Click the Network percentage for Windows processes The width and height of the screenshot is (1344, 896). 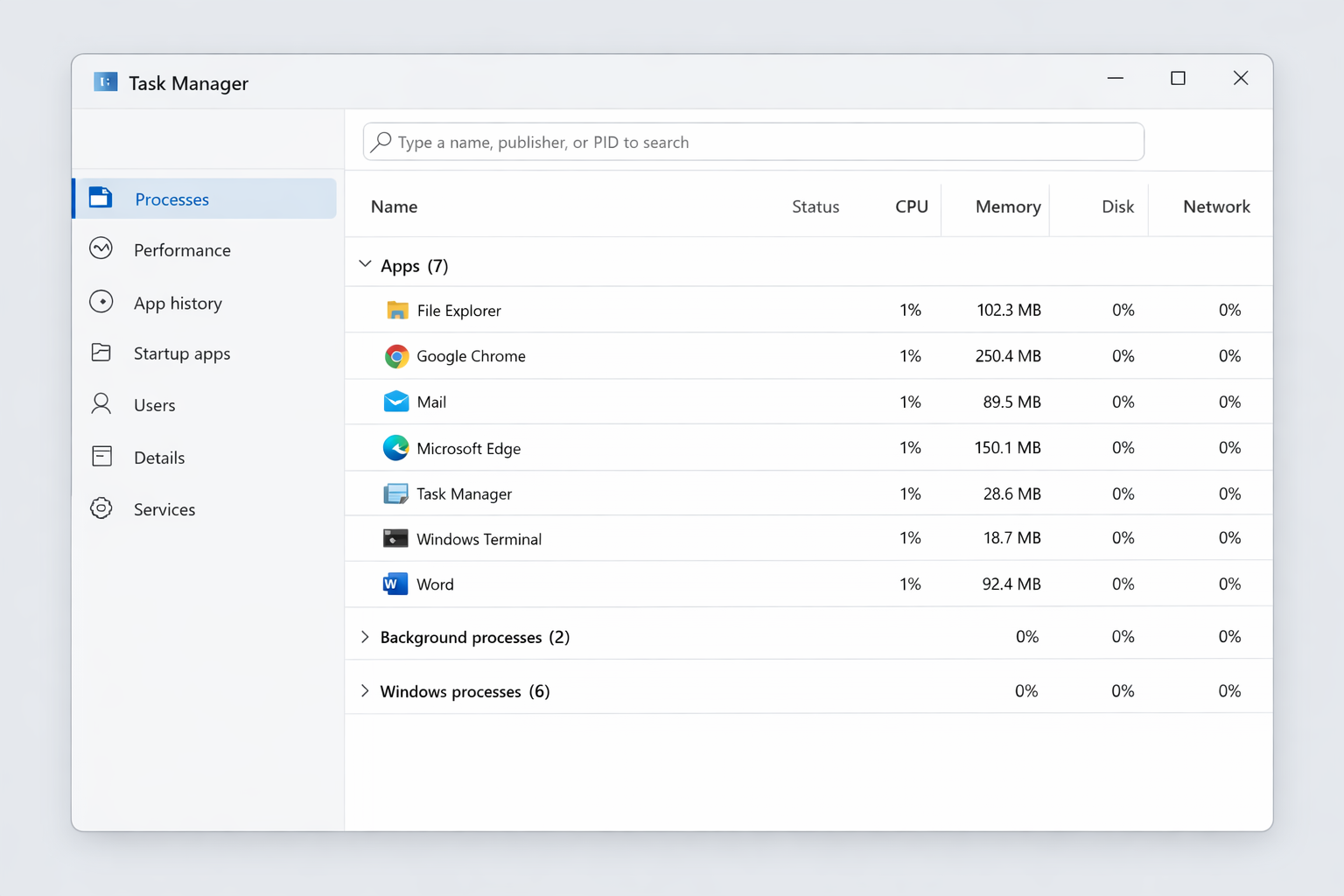[x=1229, y=690]
